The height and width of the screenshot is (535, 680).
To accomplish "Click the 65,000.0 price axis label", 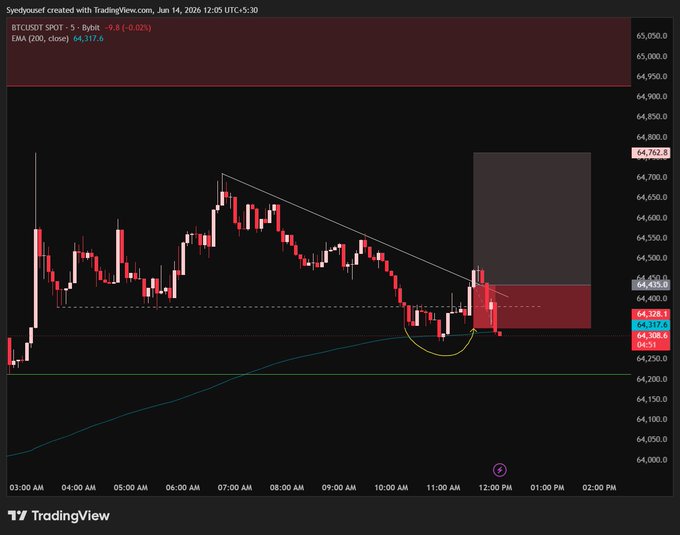I will tap(651, 56).
